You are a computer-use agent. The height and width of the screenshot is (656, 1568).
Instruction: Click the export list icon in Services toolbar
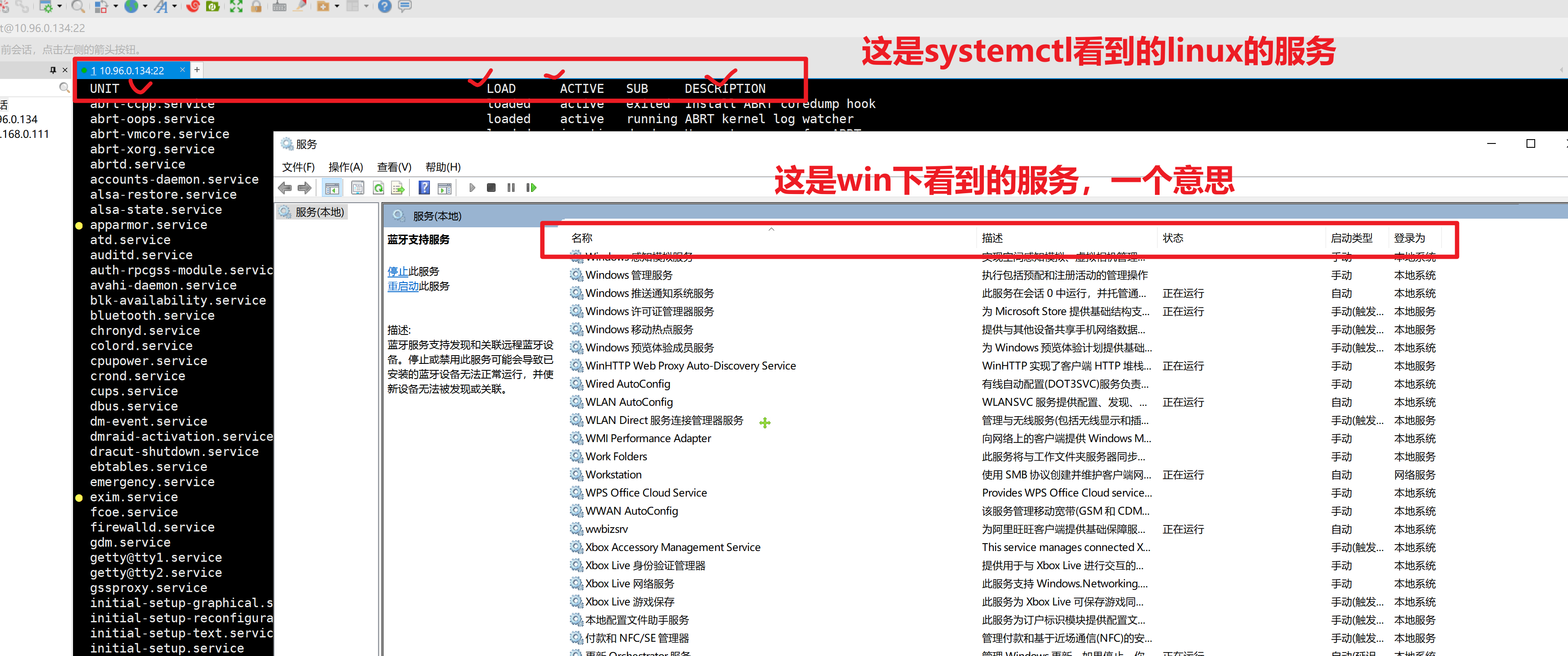pos(398,188)
